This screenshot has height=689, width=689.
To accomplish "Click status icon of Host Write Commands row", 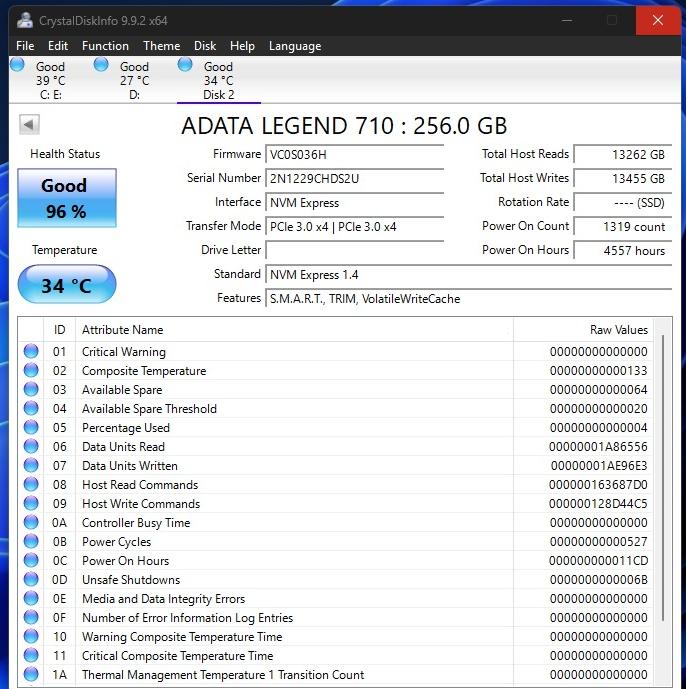I will click(31, 503).
